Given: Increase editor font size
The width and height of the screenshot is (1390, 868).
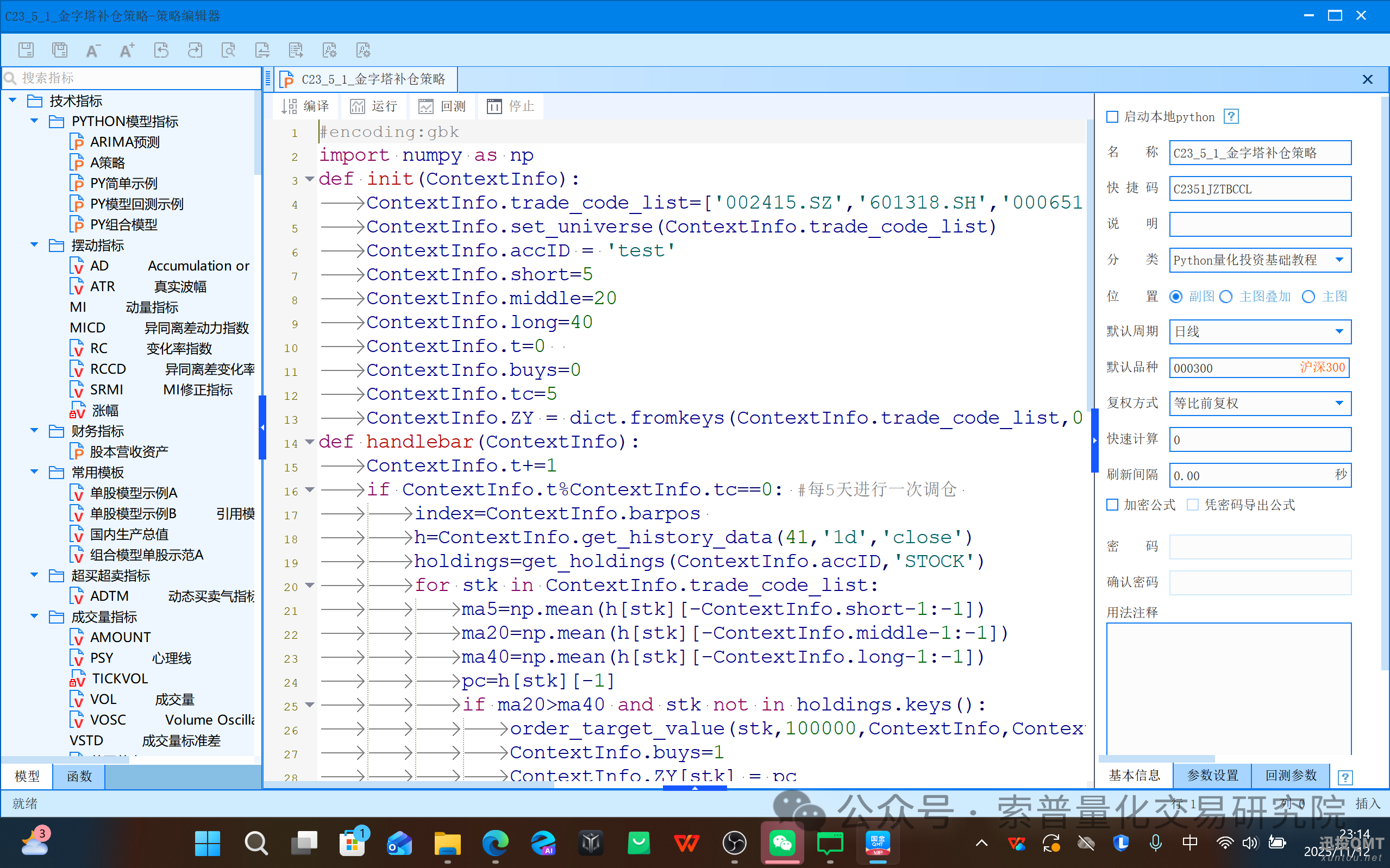Looking at the screenshot, I should point(127,50).
